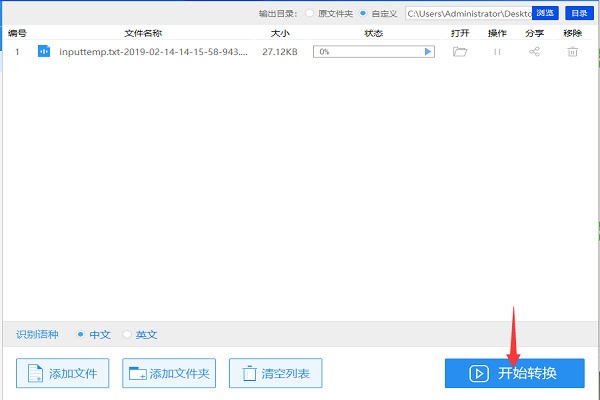This screenshot has height=400, width=600.
Task: Choose 英文 as recognition language
Action: tap(127, 335)
